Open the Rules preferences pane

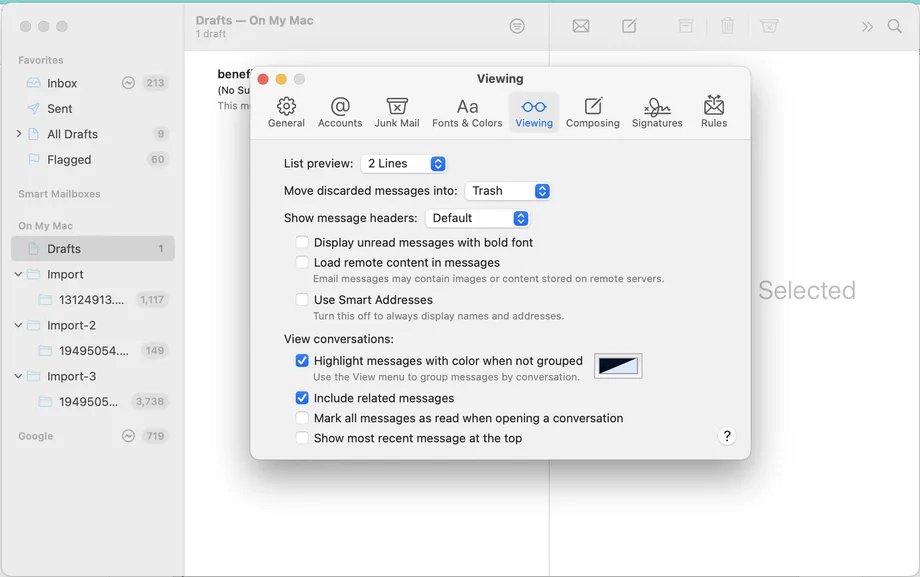coord(714,112)
